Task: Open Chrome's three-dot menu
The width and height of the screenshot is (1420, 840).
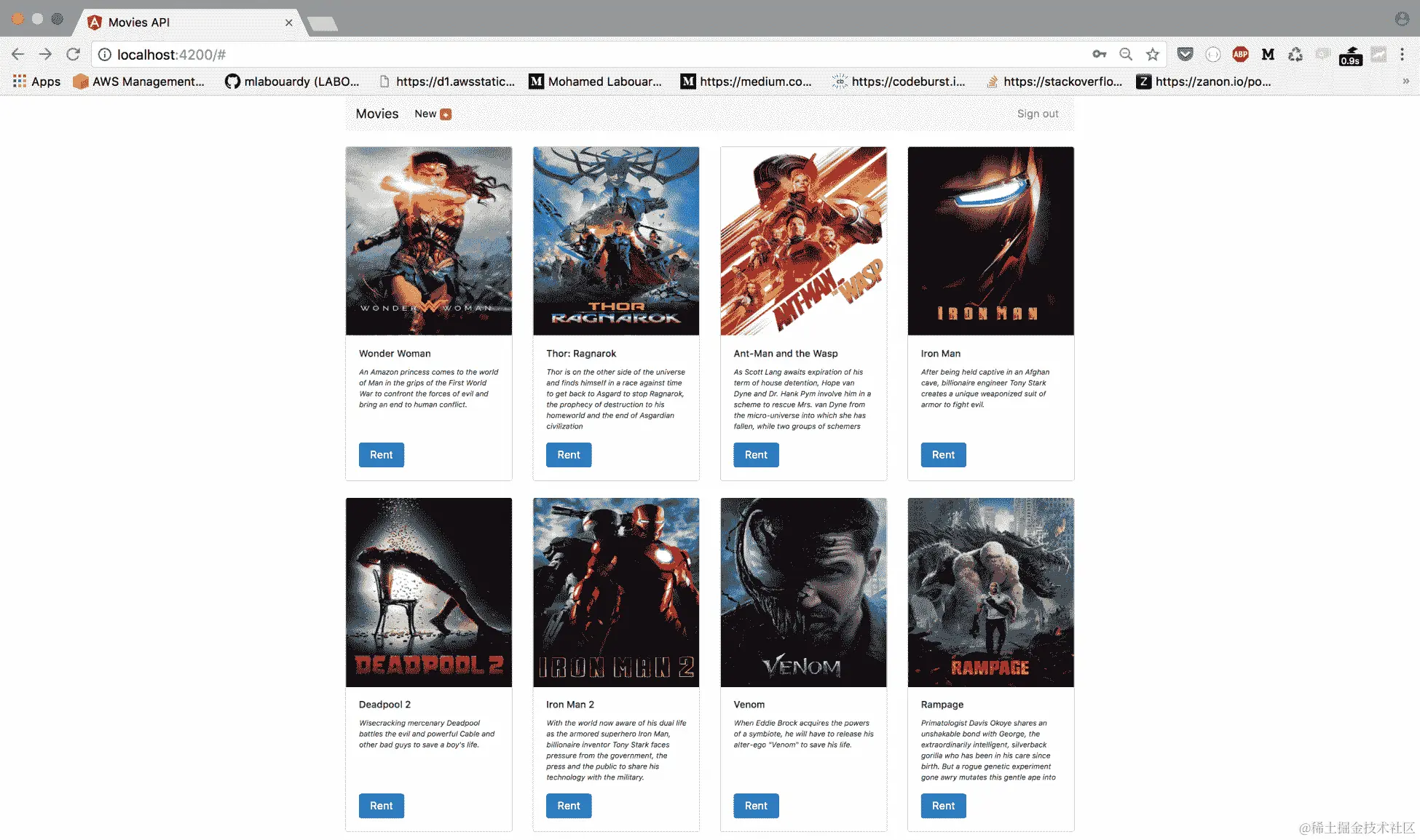Action: (x=1402, y=55)
